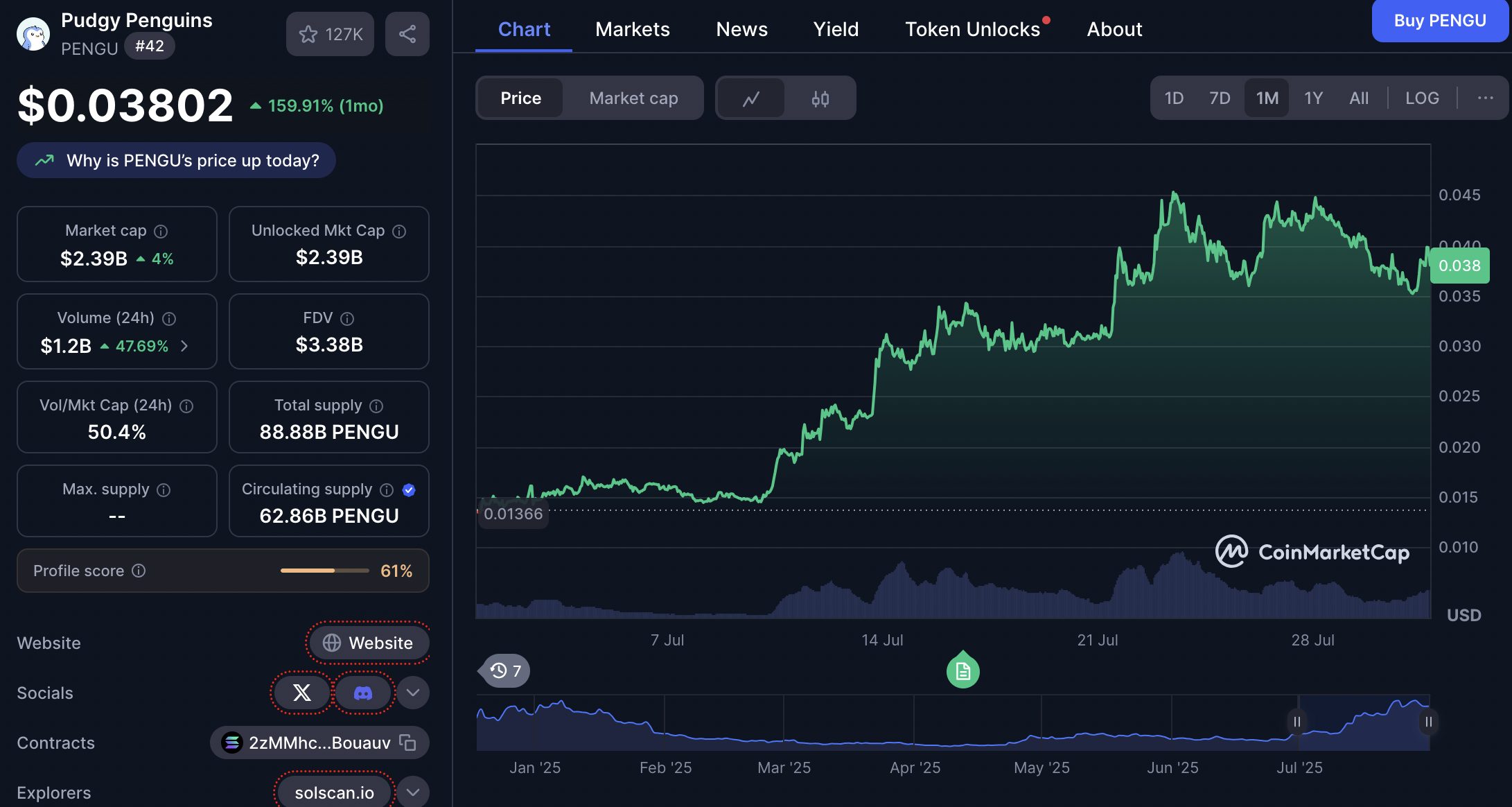Click the Pudgy Penguins logo avatar
Screen dimensions: 1512x807
pyautogui.click(x=33, y=33)
